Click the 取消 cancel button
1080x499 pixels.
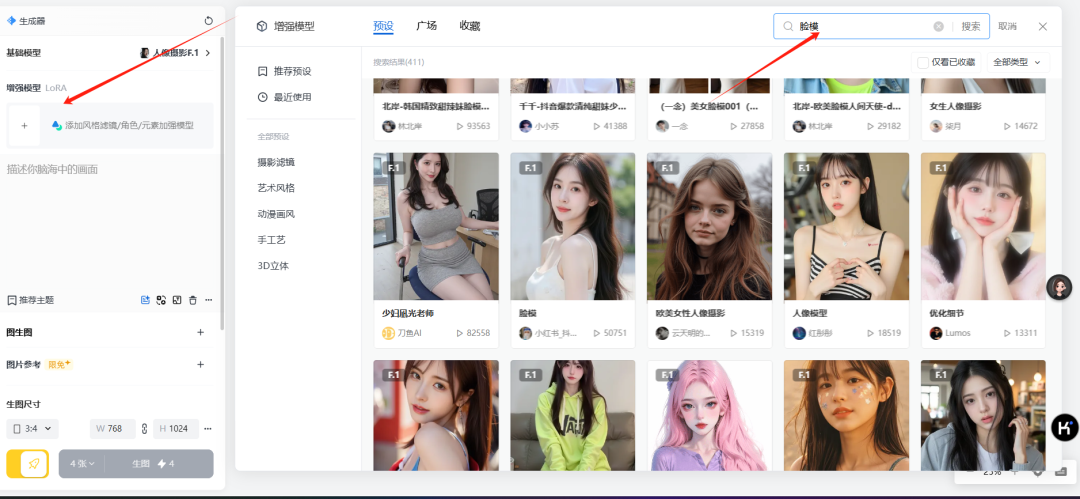(x=1007, y=27)
